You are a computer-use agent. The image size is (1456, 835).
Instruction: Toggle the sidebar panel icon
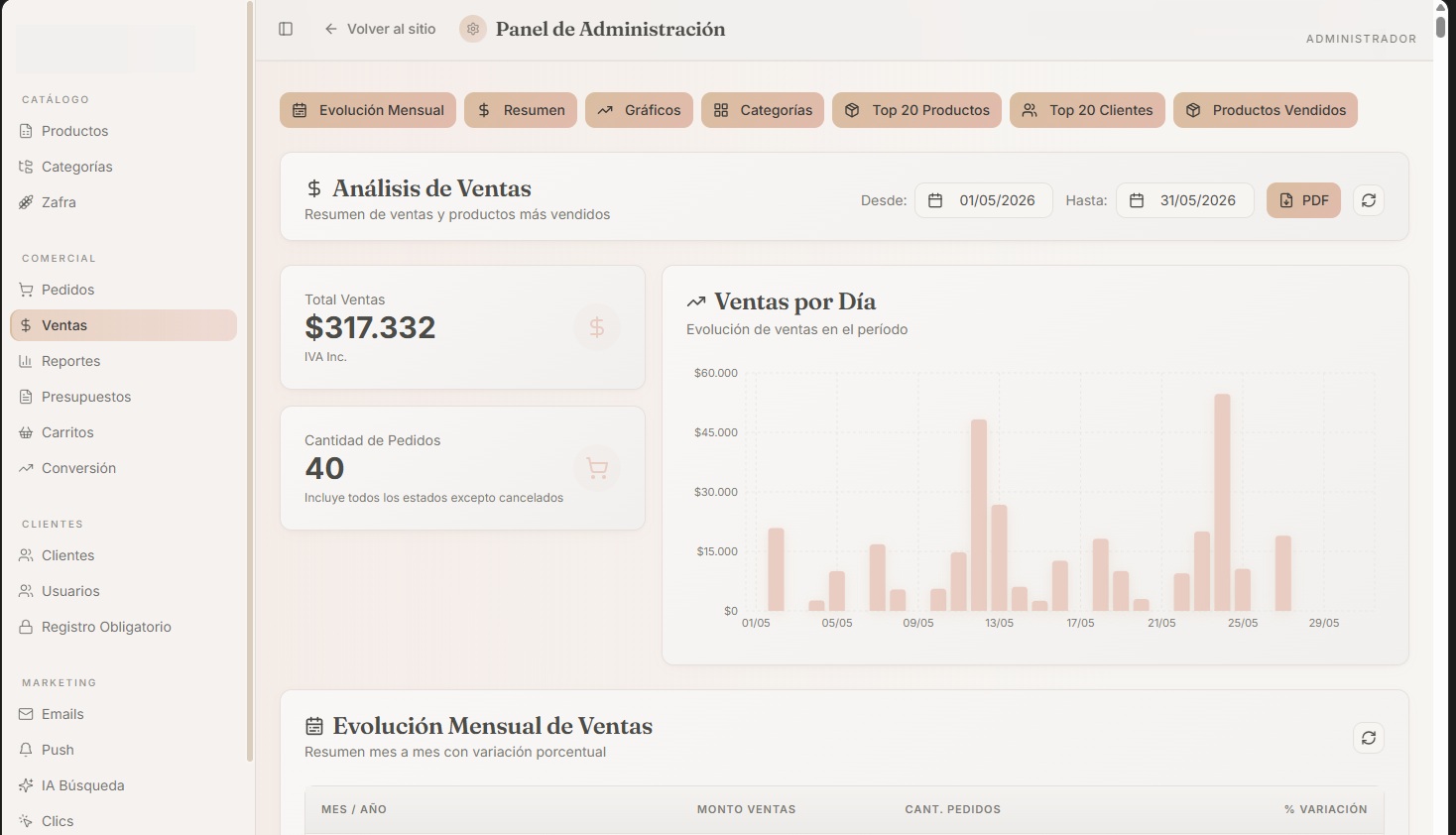click(286, 29)
